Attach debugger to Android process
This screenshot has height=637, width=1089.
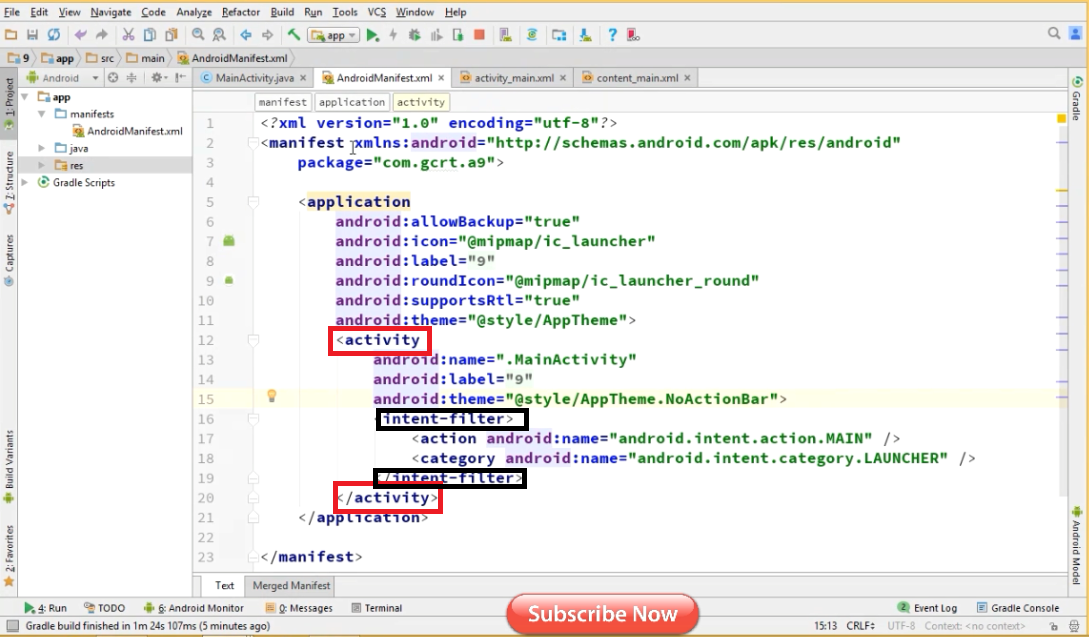coord(458,35)
